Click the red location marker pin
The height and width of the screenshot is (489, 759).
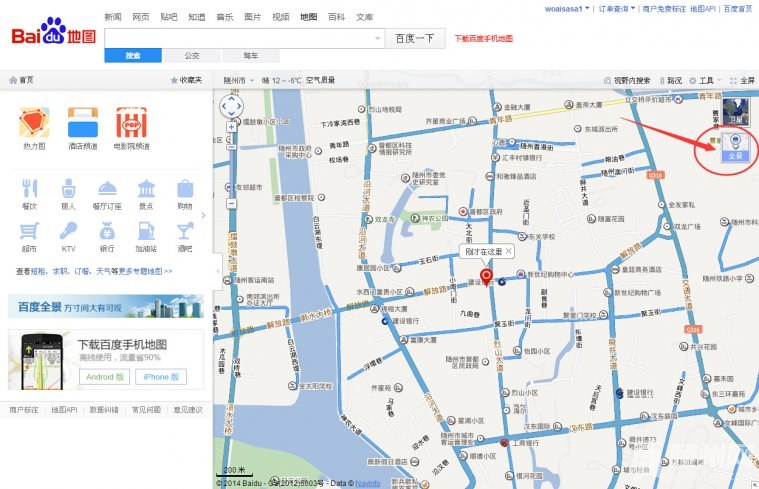[x=486, y=277]
